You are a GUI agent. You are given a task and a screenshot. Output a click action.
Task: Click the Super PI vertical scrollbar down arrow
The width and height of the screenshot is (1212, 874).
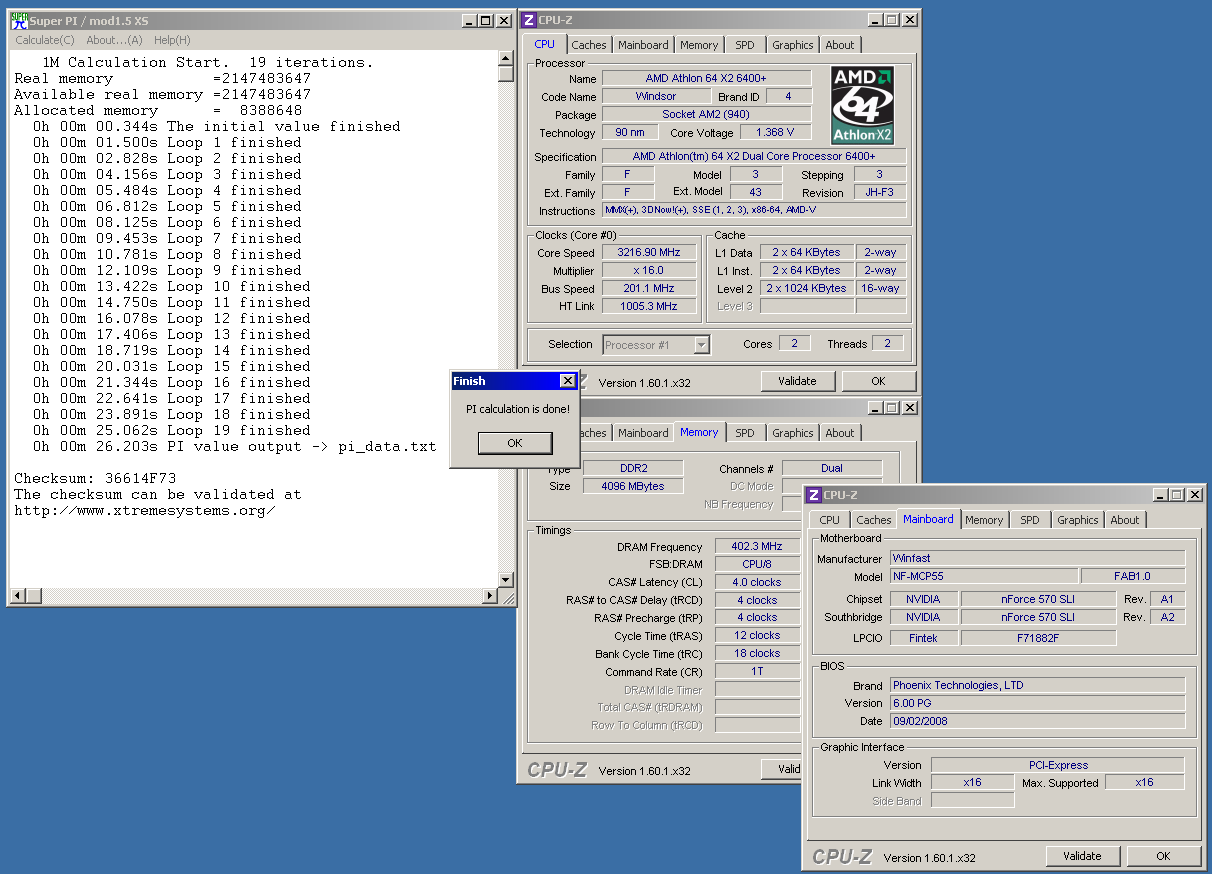[x=506, y=580]
